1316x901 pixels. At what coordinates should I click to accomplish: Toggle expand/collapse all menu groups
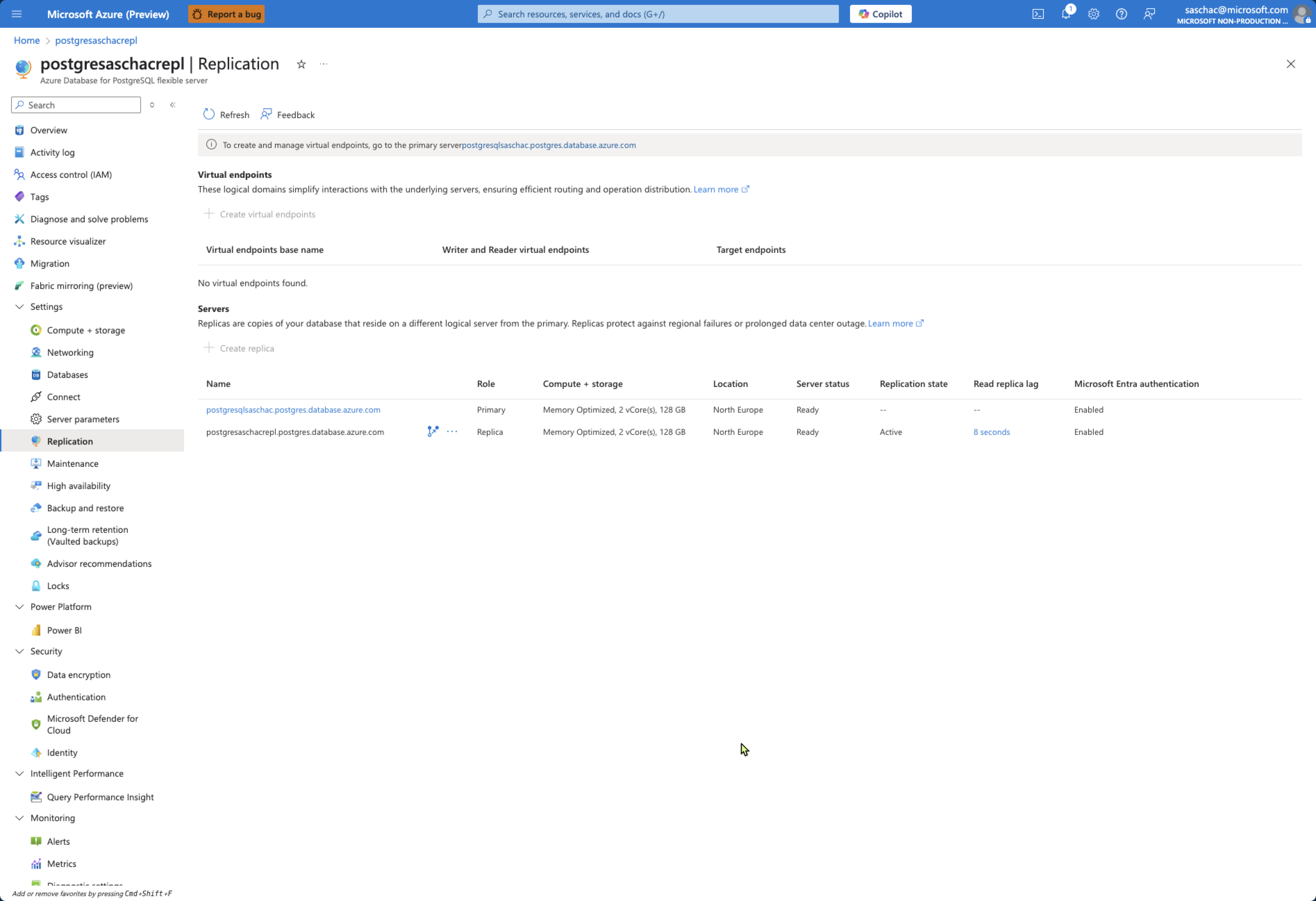click(152, 105)
